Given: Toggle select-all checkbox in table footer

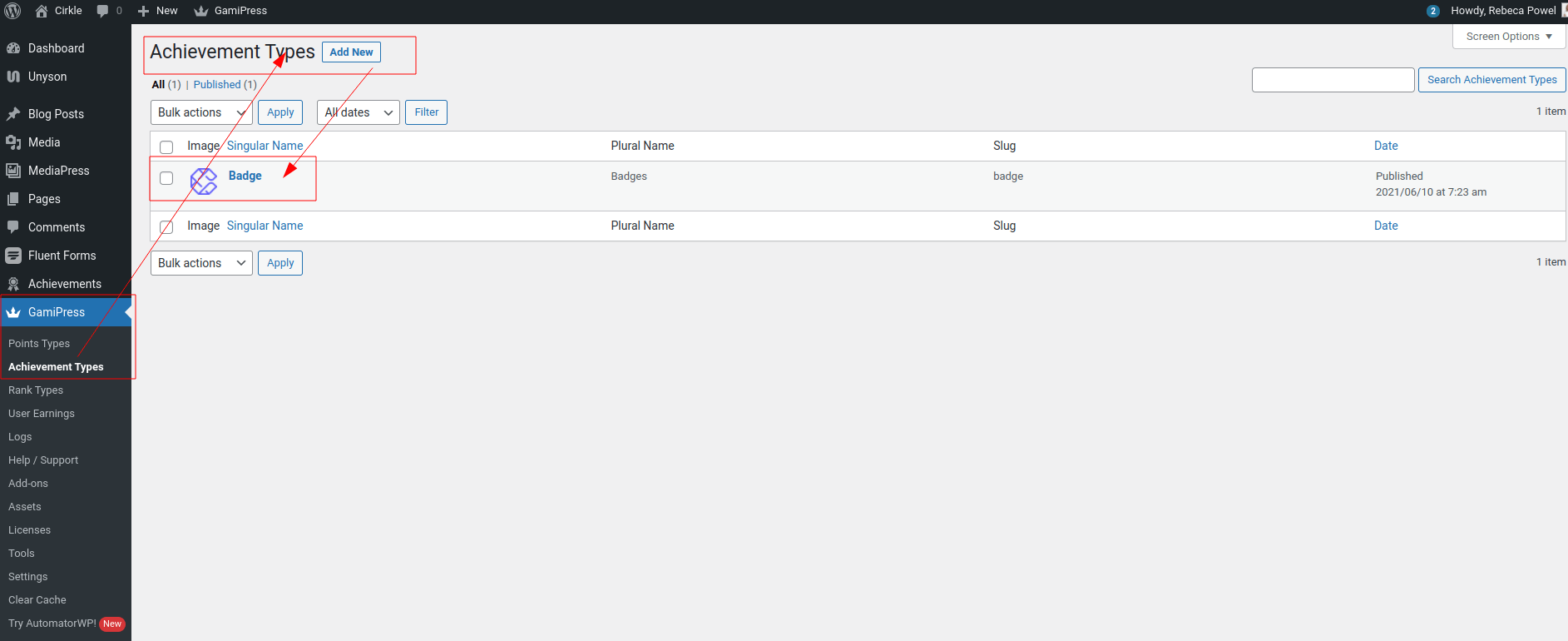Looking at the screenshot, I should [166, 227].
